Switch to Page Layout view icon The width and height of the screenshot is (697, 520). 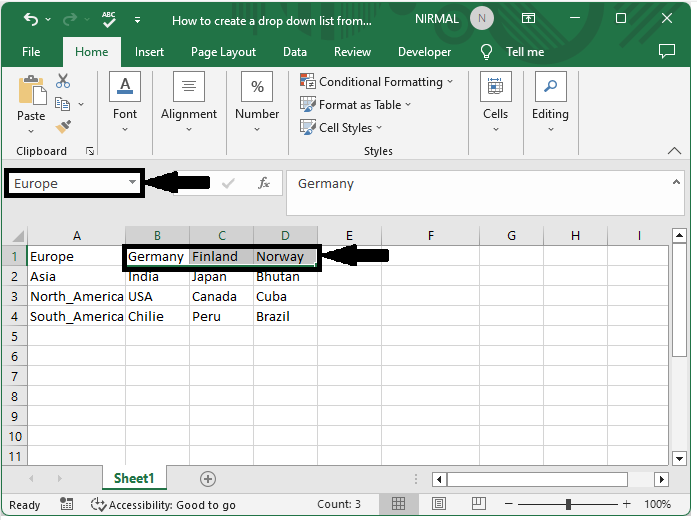click(438, 504)
